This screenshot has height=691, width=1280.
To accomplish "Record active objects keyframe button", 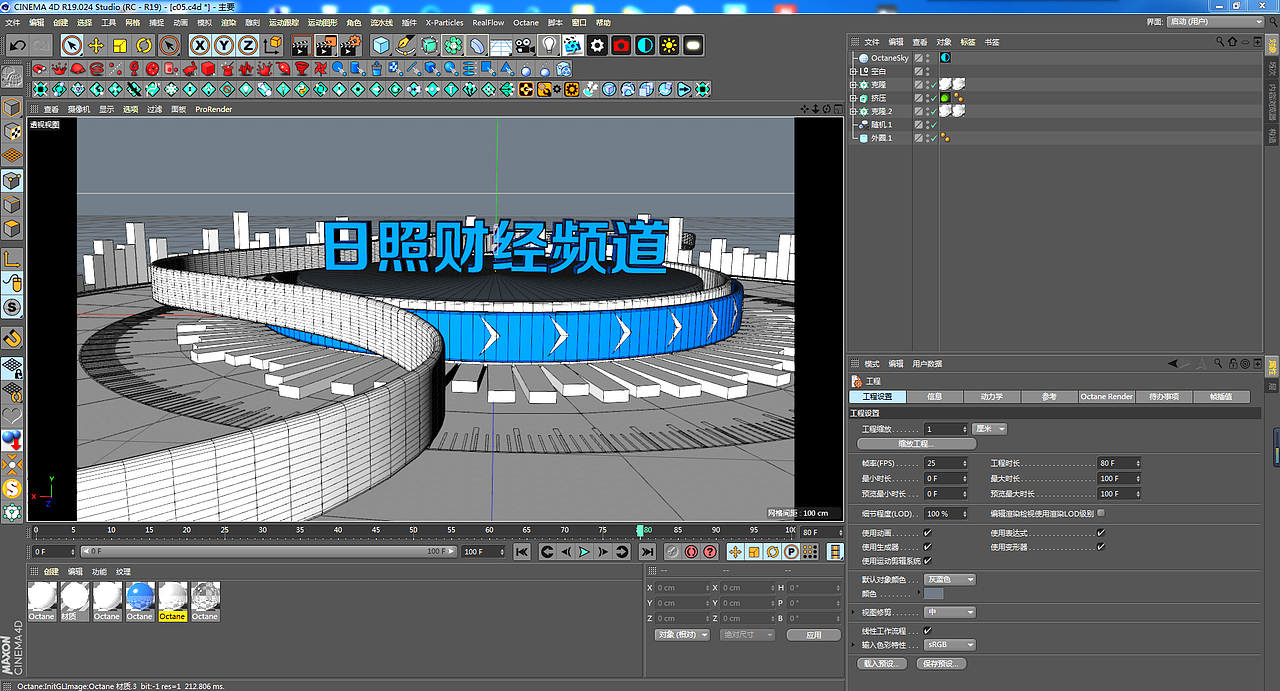I will (674, 551).
